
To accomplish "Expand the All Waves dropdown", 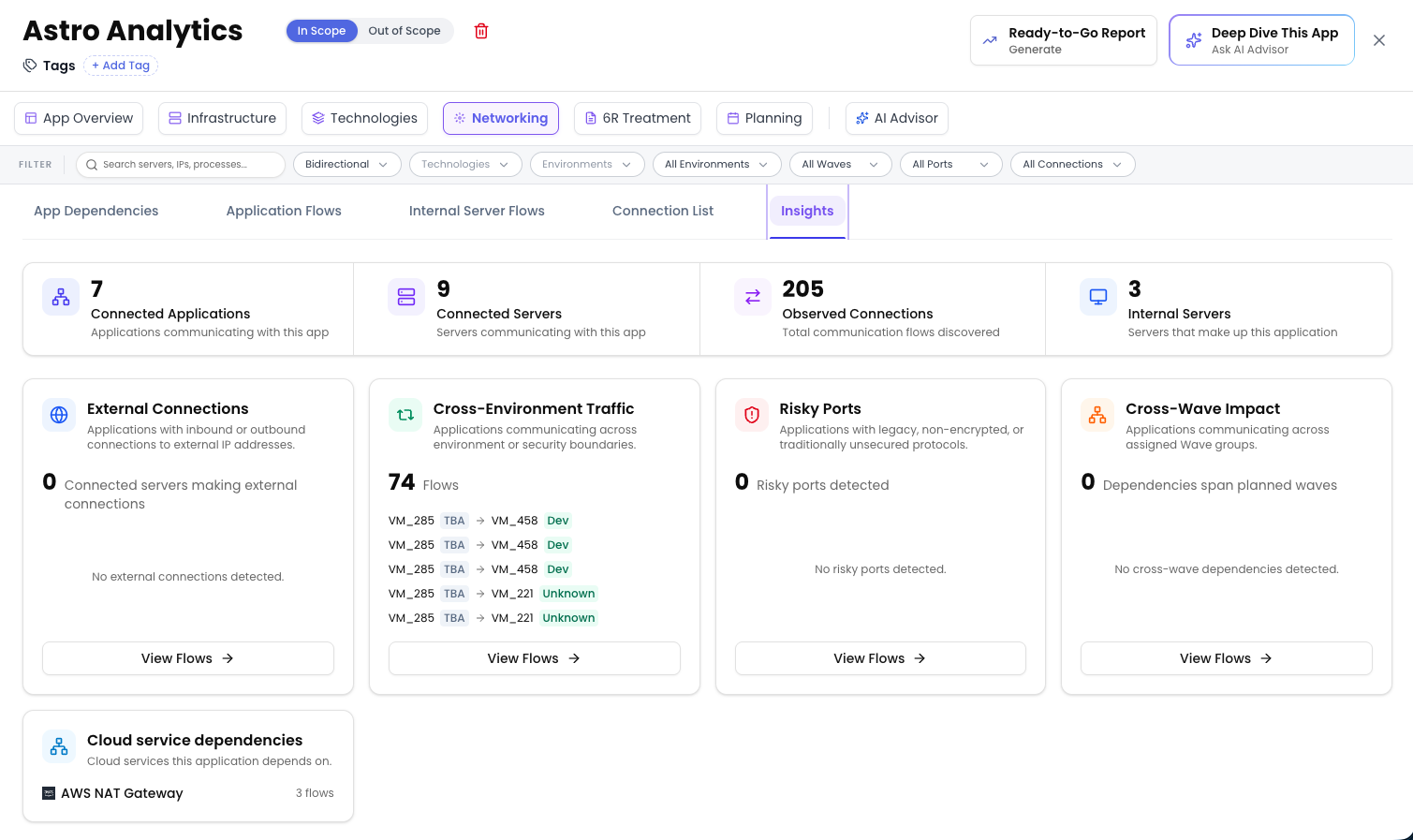I will tap(840, 165).
